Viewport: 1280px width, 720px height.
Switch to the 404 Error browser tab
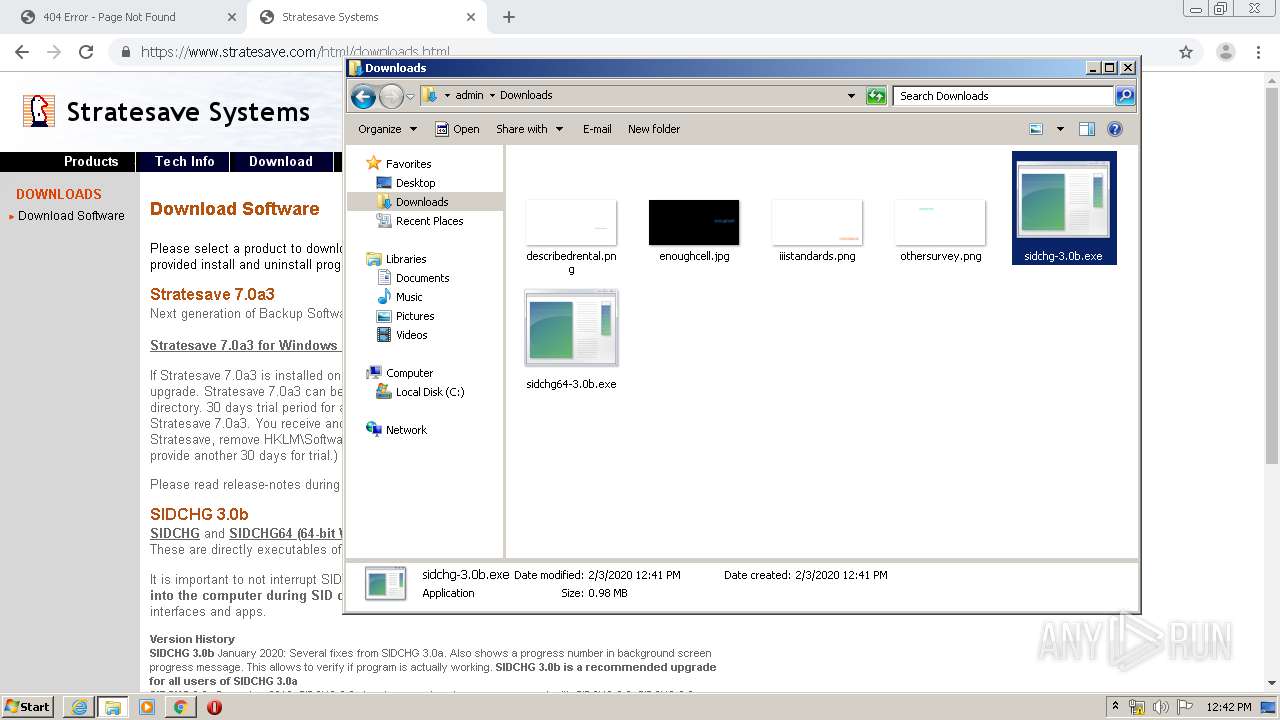[122, 17]
